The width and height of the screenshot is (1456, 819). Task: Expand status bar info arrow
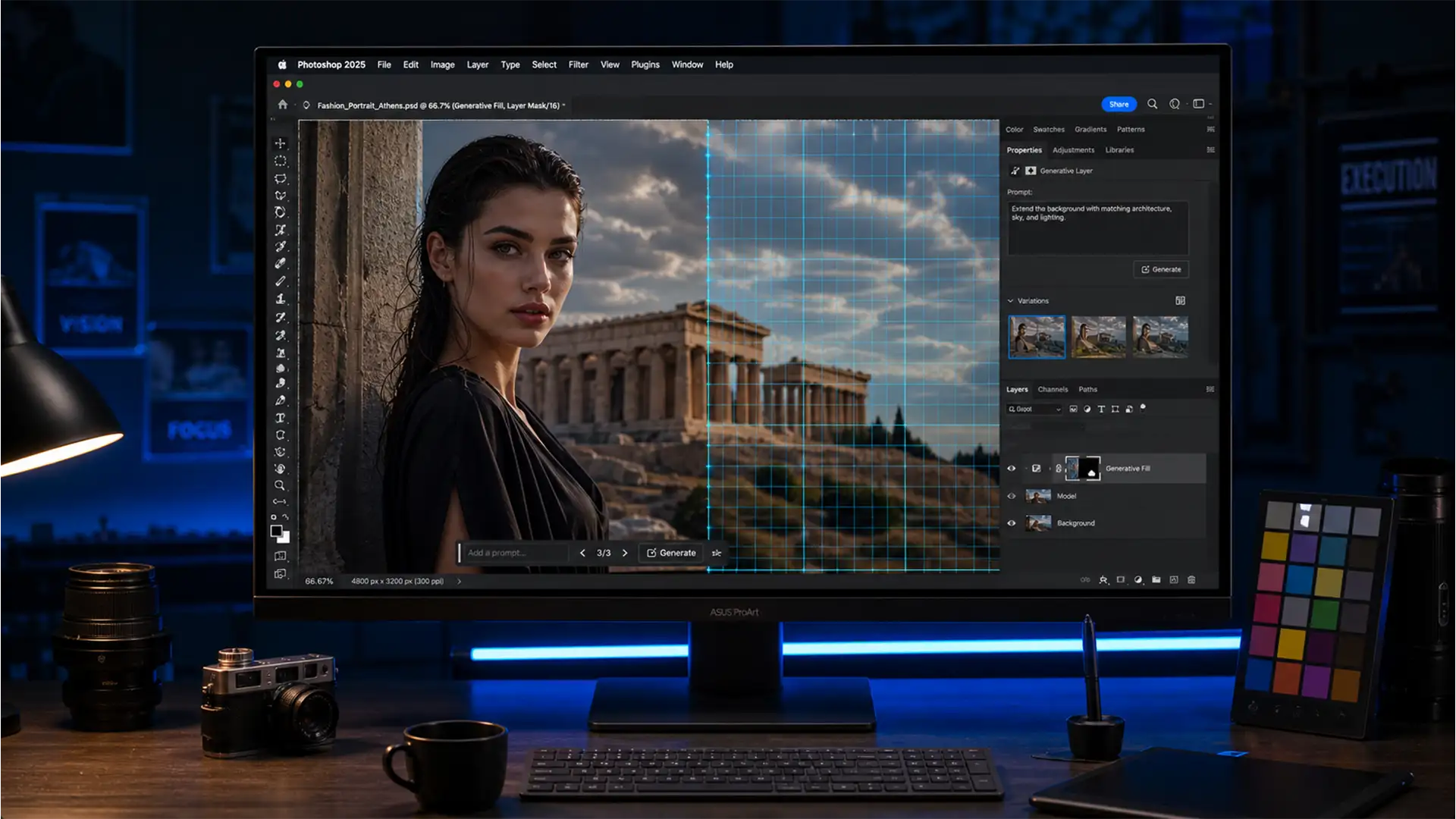(x=459, y=582)
